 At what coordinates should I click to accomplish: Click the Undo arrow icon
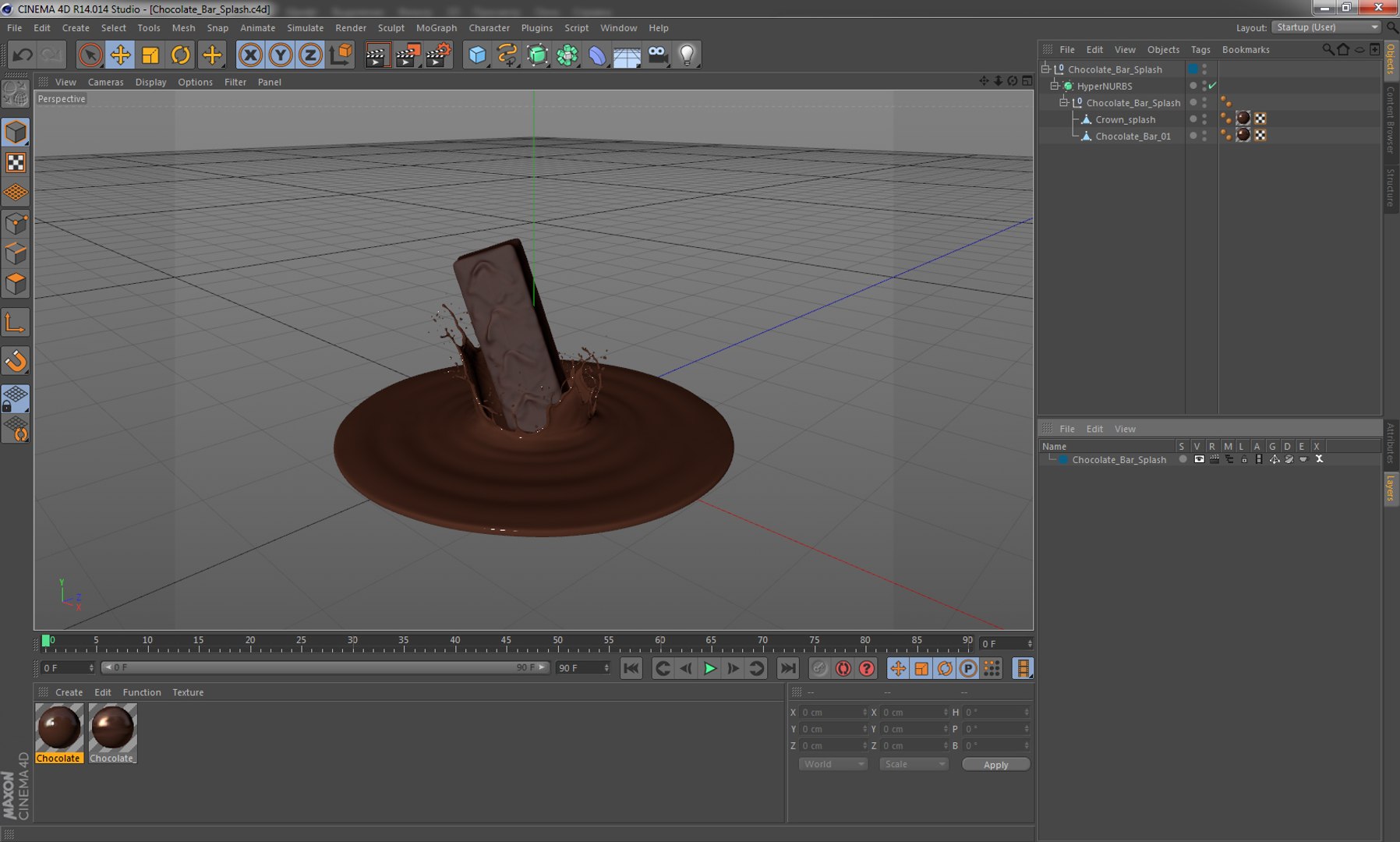tap(23, 55)
